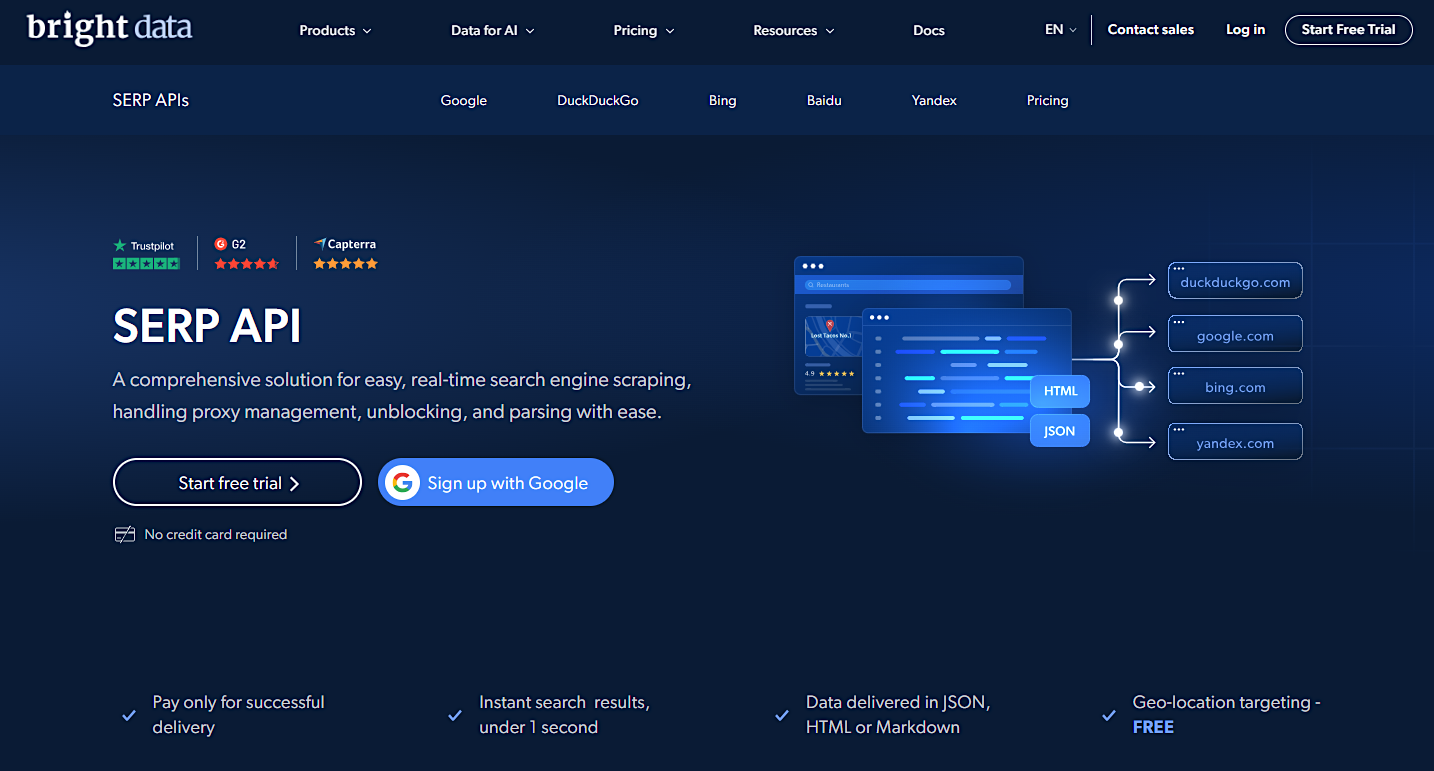Screen dimensions: 1434x771
Task: Open the Docs menu item
Action: (929, 30)
